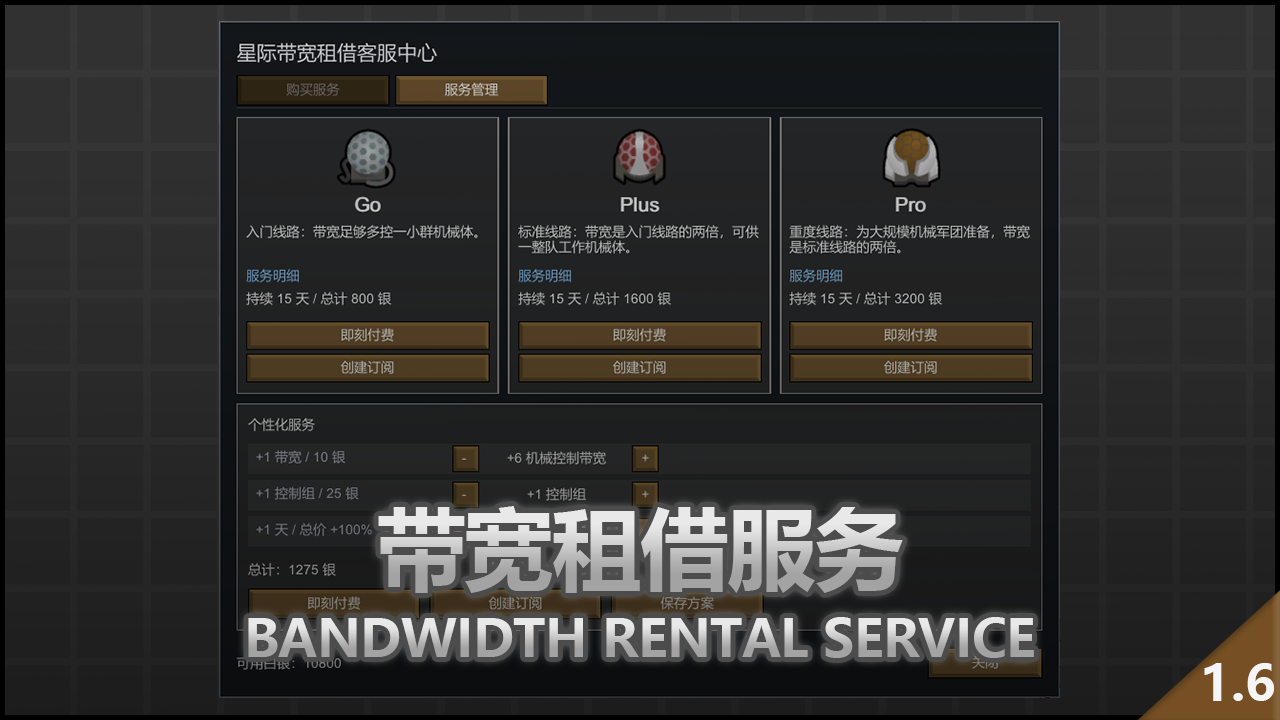Viewport: 1280px width, 720px height.
Task: Click the '+1 控制组 / 25 银' row label
Action: tap(307, 494)
